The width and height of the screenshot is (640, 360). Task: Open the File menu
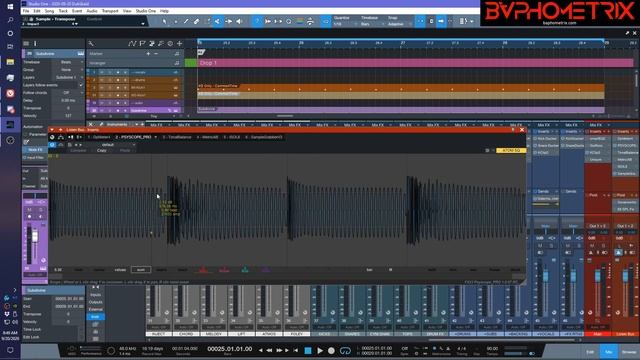[26, 11]
